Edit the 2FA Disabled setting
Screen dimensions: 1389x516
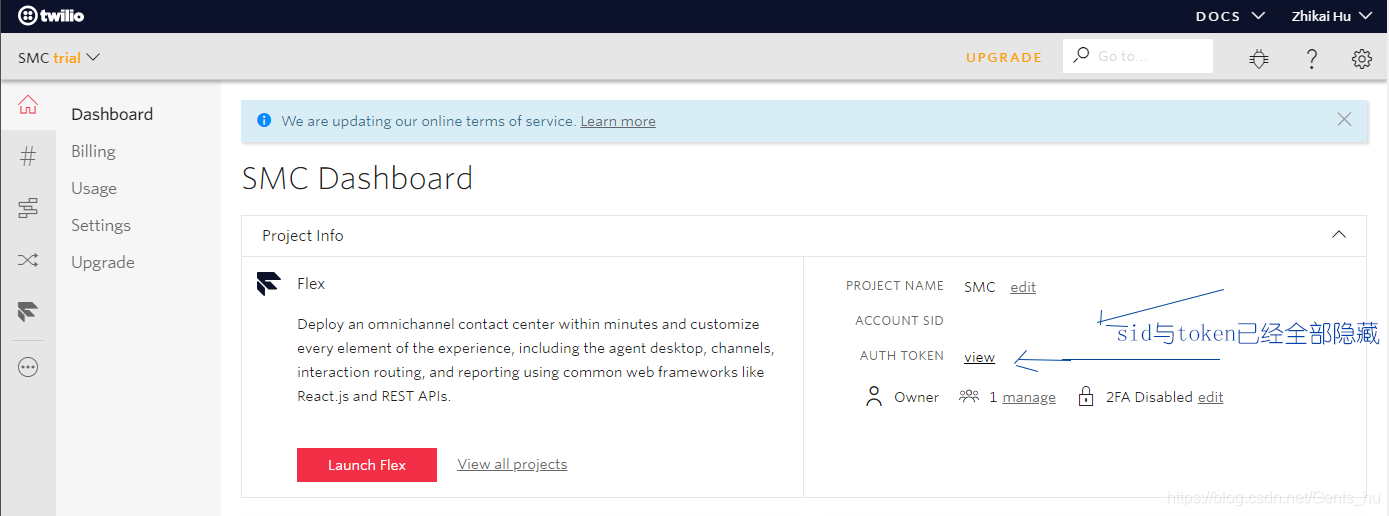coord(1211,397)
